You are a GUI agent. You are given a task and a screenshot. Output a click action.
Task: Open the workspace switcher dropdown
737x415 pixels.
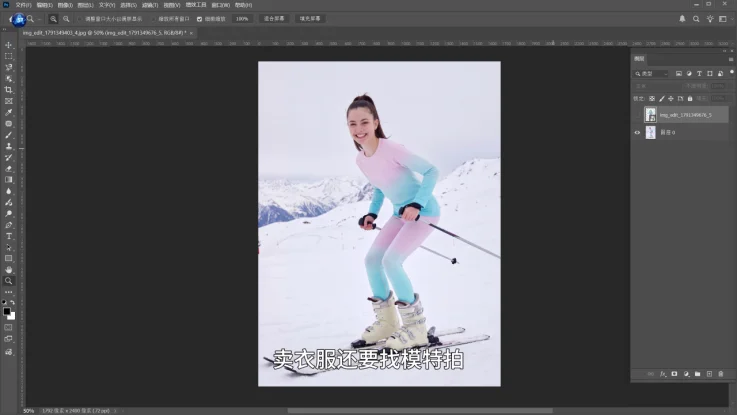point(725,19)
